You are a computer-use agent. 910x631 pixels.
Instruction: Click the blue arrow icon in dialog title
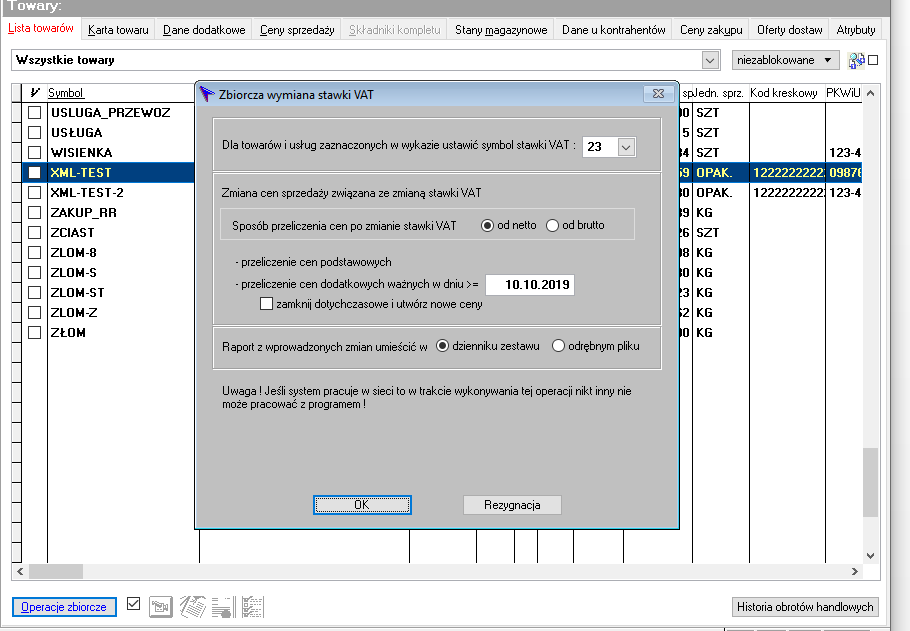[207, 94]
